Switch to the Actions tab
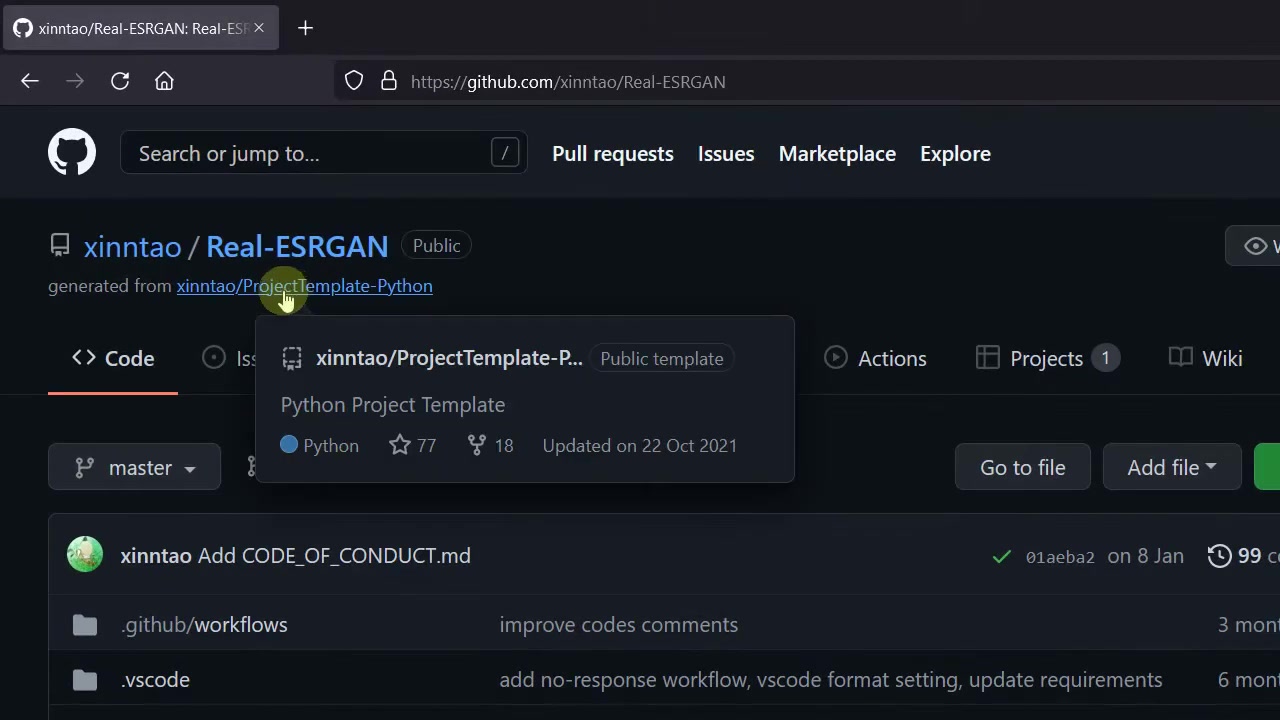The image size is (1280, 720). coord(876,358)
